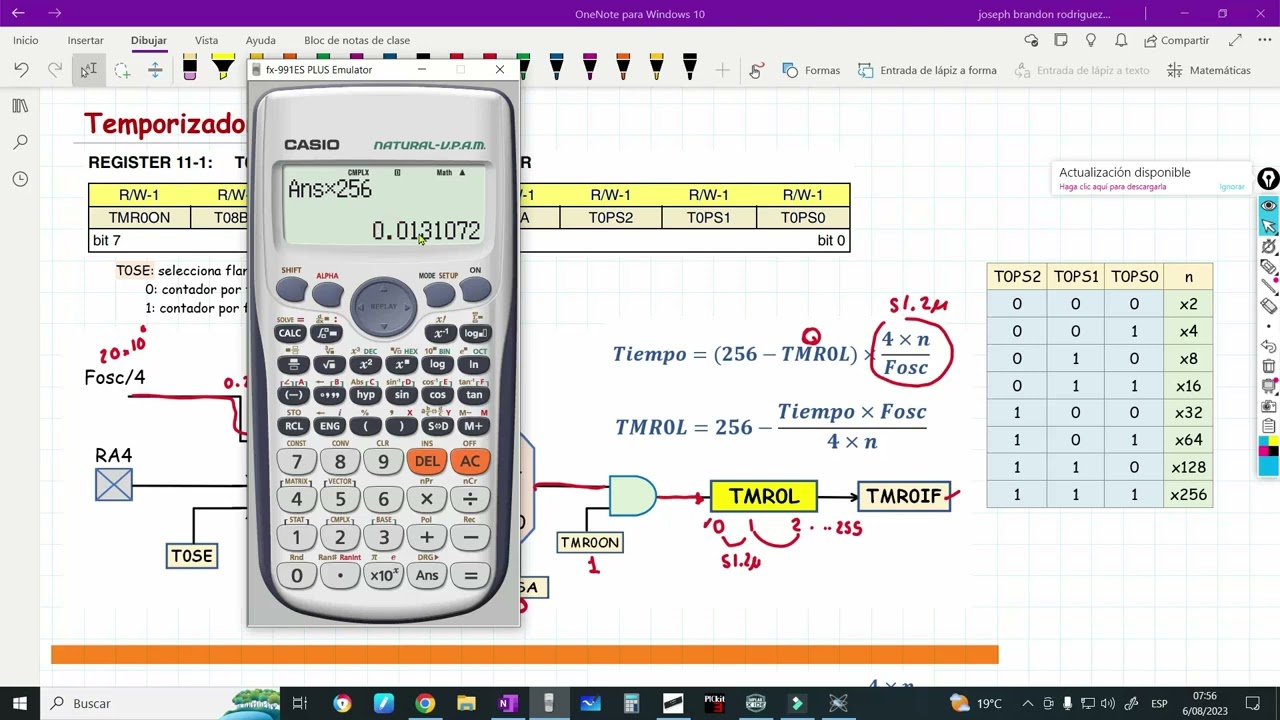Image resolution: width=1280 pixels, height=720 pixels.
Task: Tap the x squared key
Action: (x=365, y=364)
